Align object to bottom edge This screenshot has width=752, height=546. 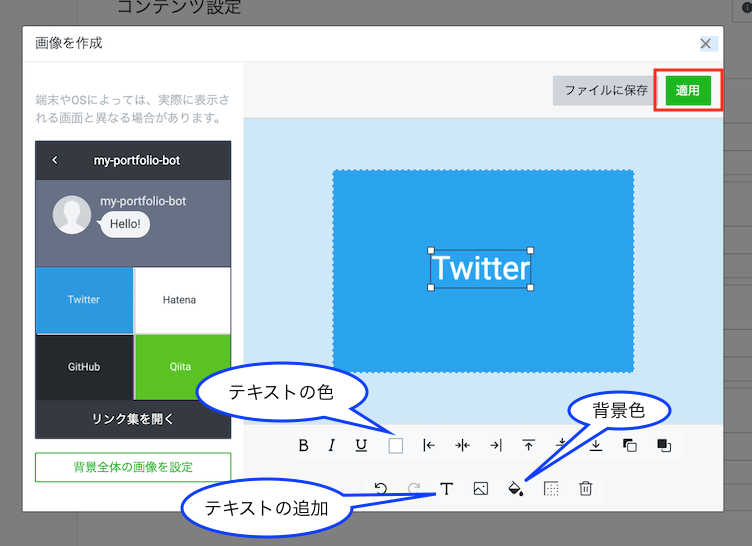coord(596,446)
